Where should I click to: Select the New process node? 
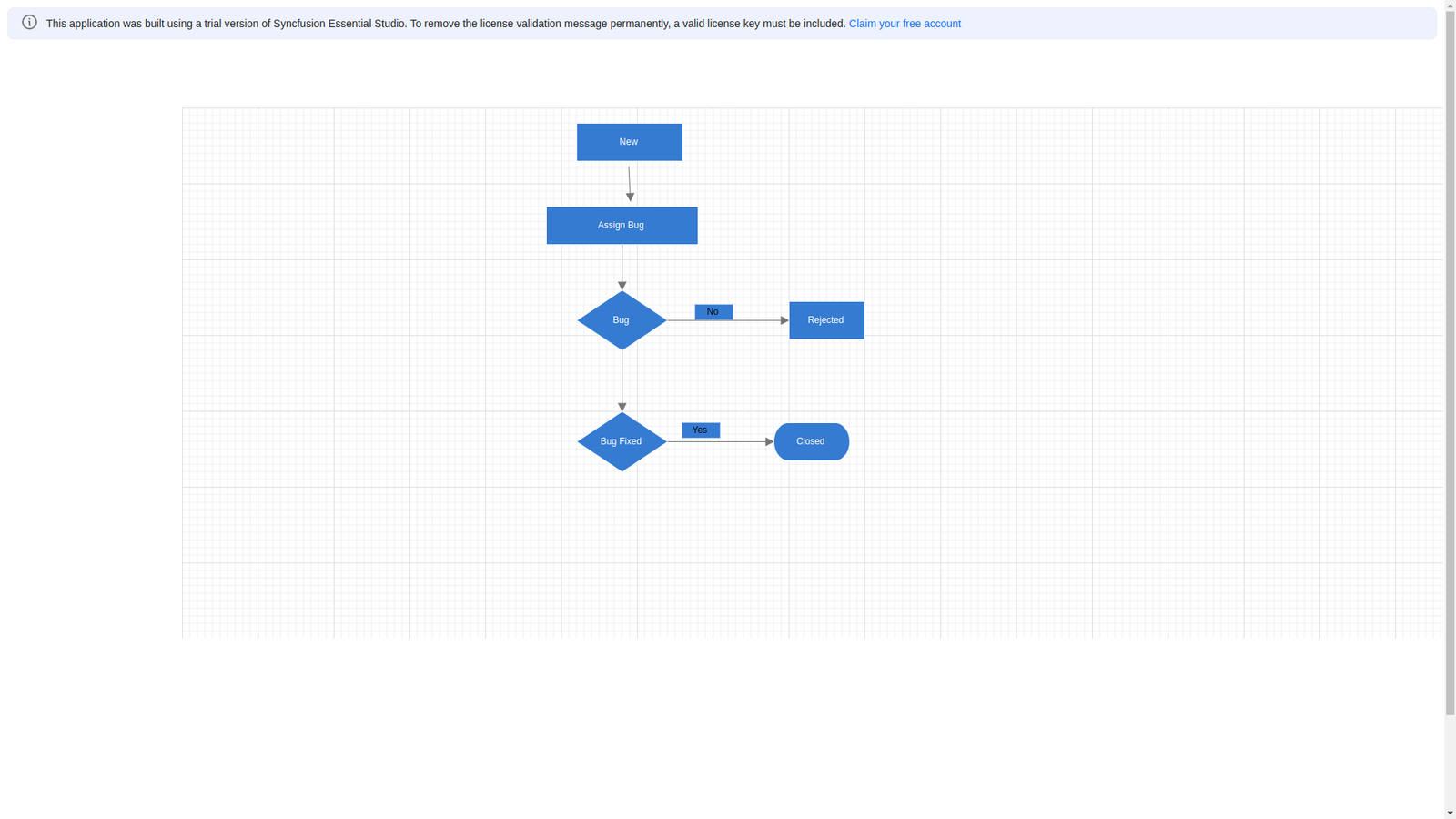629,142
